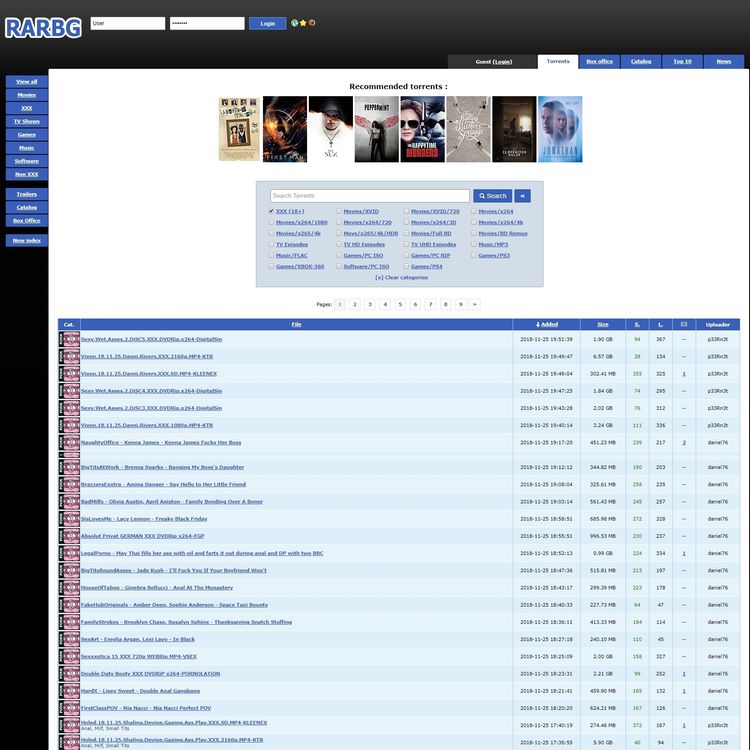Collapse search categories with « button
The image size is (750, 750).
click(x=523, y=196)
